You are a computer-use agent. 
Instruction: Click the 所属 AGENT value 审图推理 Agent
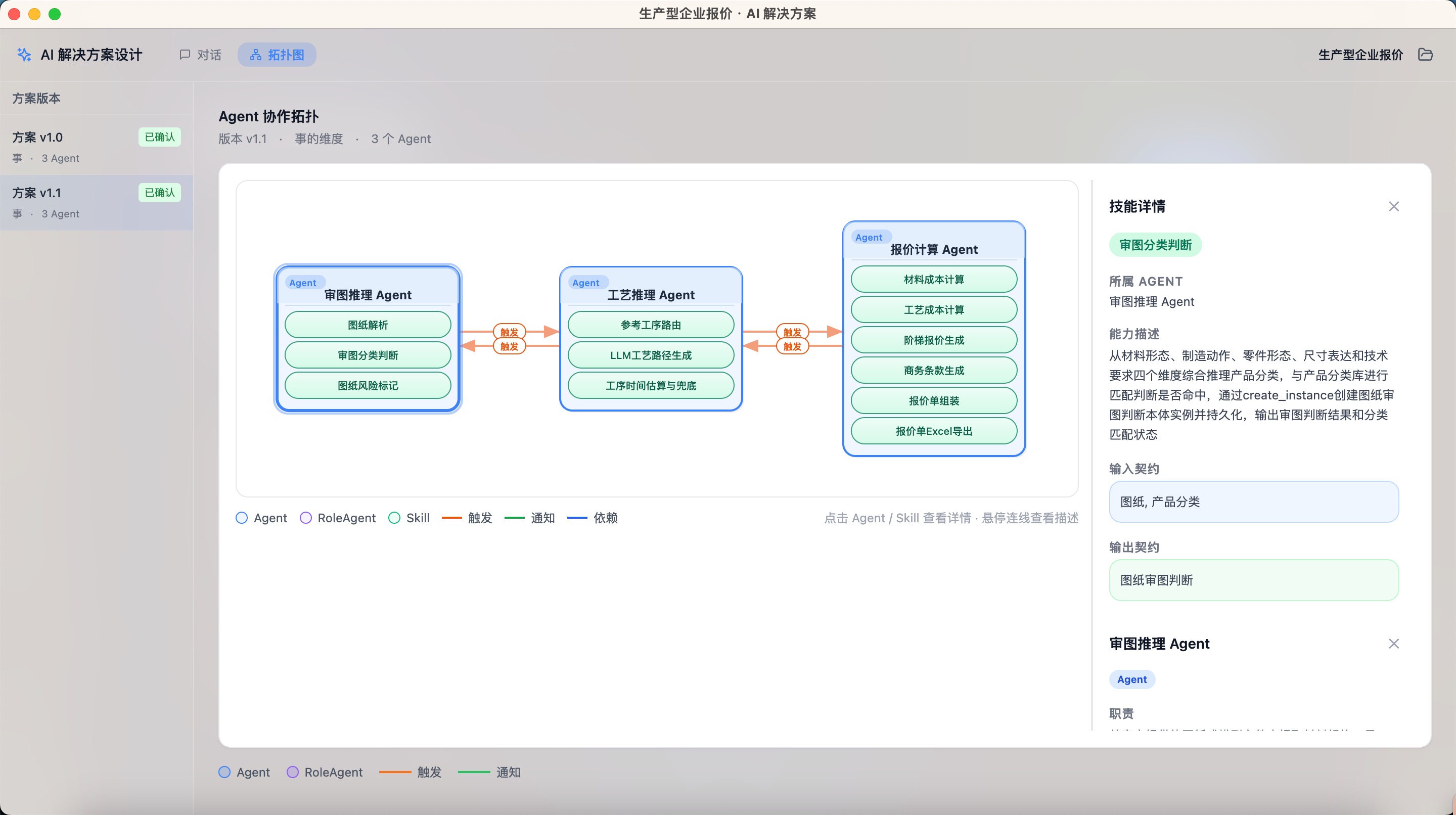[1152, 302]
